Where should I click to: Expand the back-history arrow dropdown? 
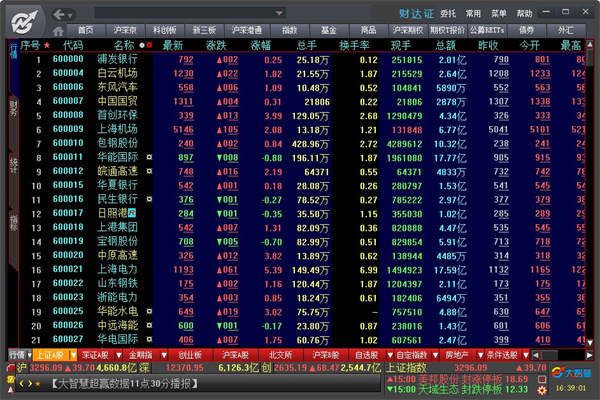[x=70, y=16]
